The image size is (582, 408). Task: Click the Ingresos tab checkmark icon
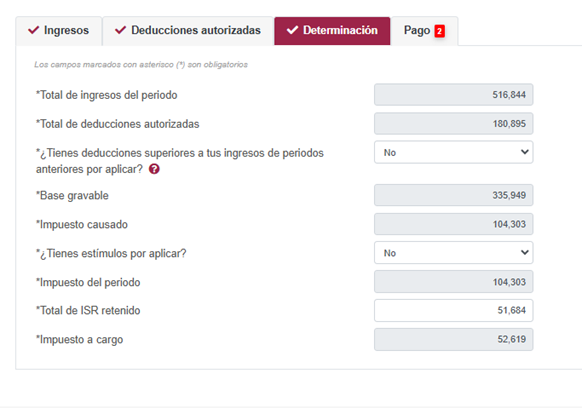pos(33,30)
